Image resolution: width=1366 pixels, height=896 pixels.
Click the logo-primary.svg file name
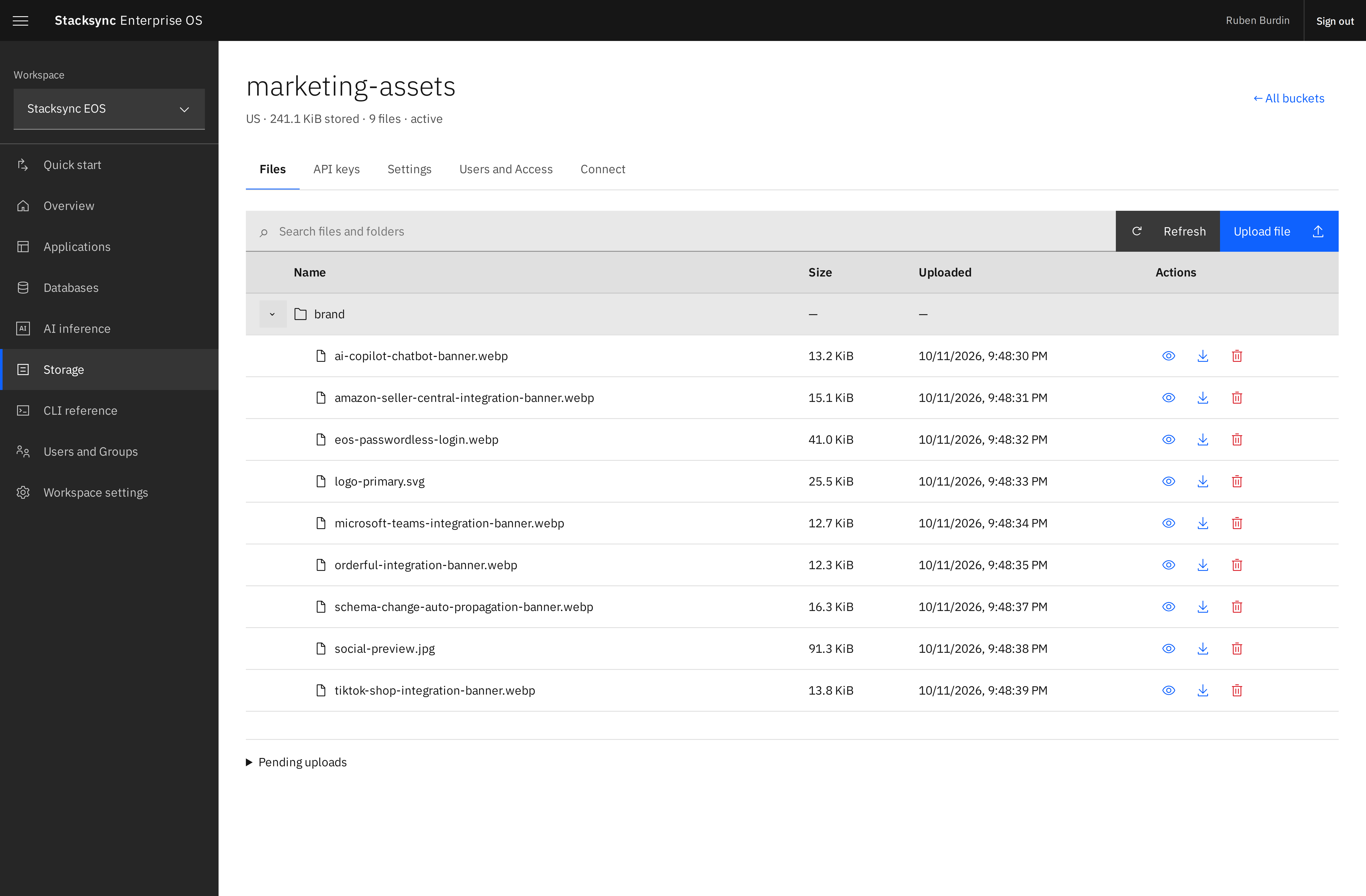(379, 482)
